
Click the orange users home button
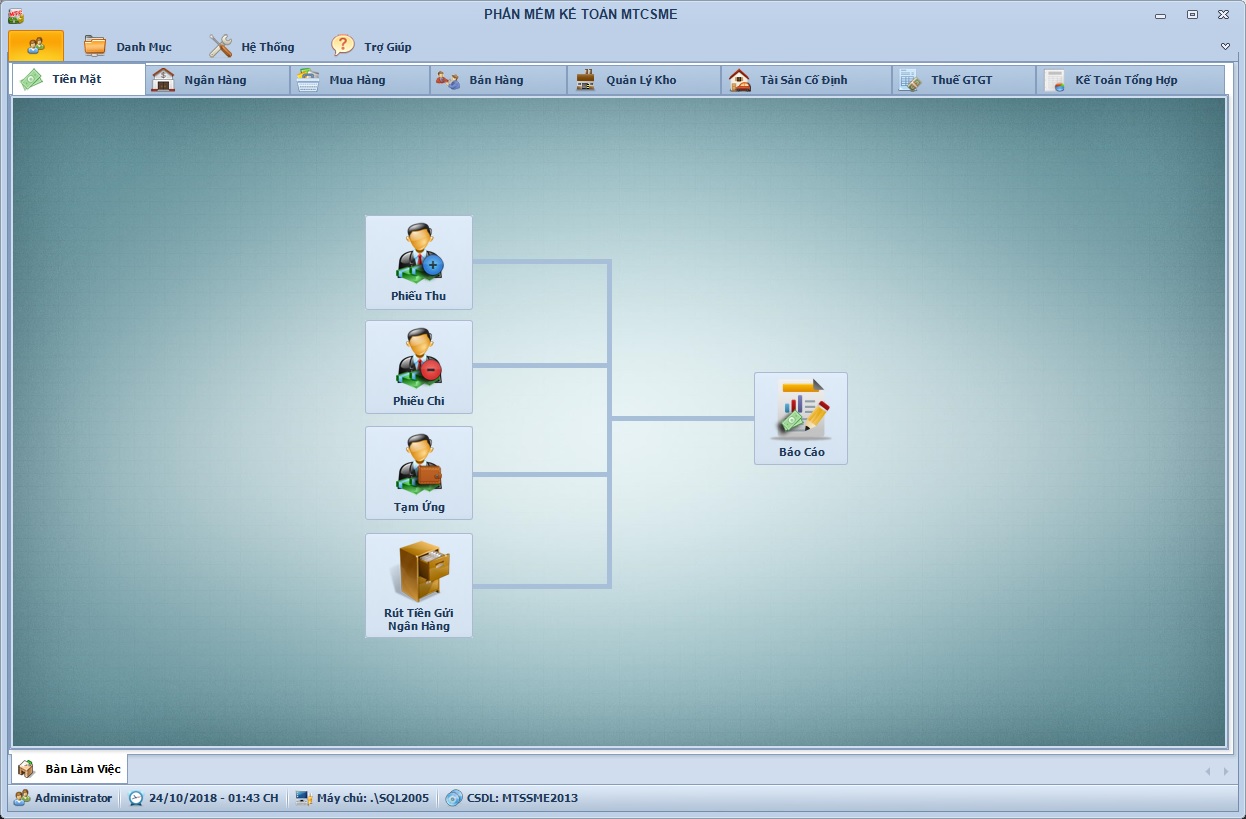pyautogui.click(x=36, y=46)
